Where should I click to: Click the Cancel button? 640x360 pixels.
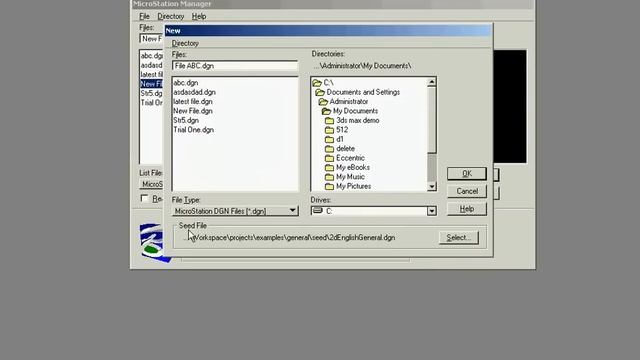pos(467,191)
